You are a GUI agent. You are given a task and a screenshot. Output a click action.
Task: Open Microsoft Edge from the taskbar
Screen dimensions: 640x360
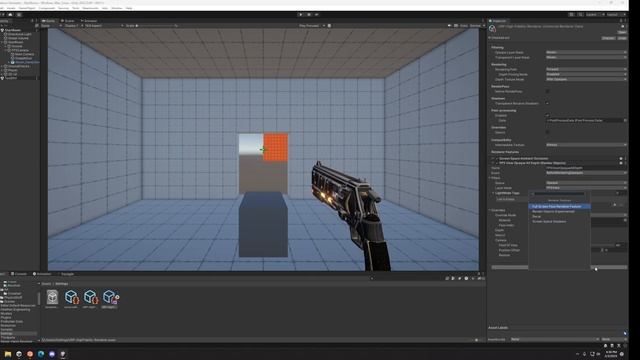click(x=41, y=354)
